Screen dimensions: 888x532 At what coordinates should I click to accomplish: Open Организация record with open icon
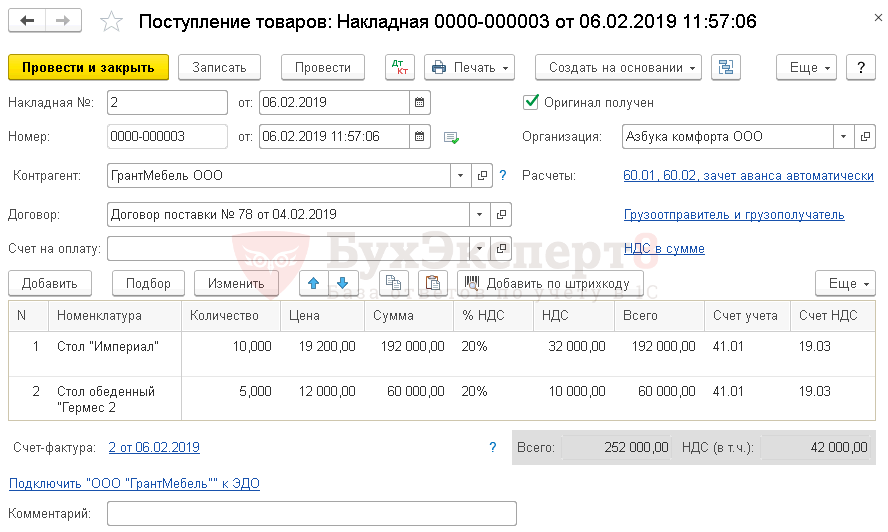pyautogui.click(x=865, y=137)
